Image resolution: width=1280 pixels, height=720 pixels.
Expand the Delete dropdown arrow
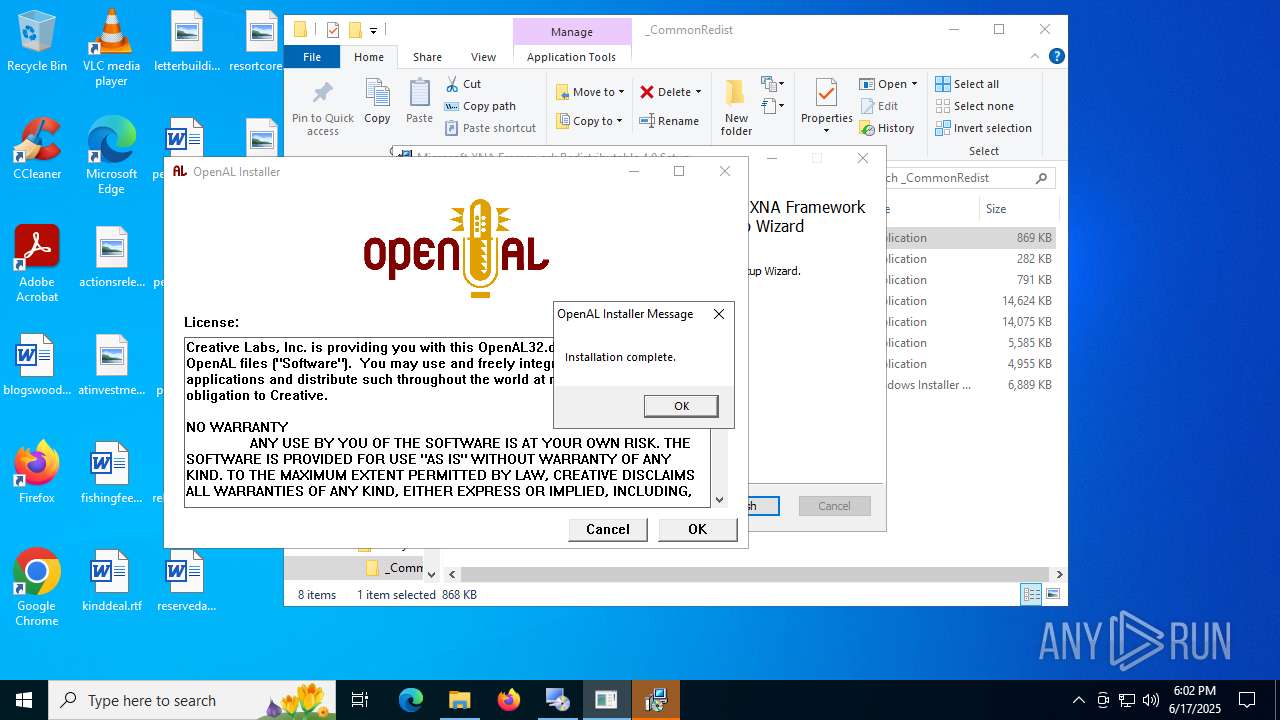[x=698, y=92]
